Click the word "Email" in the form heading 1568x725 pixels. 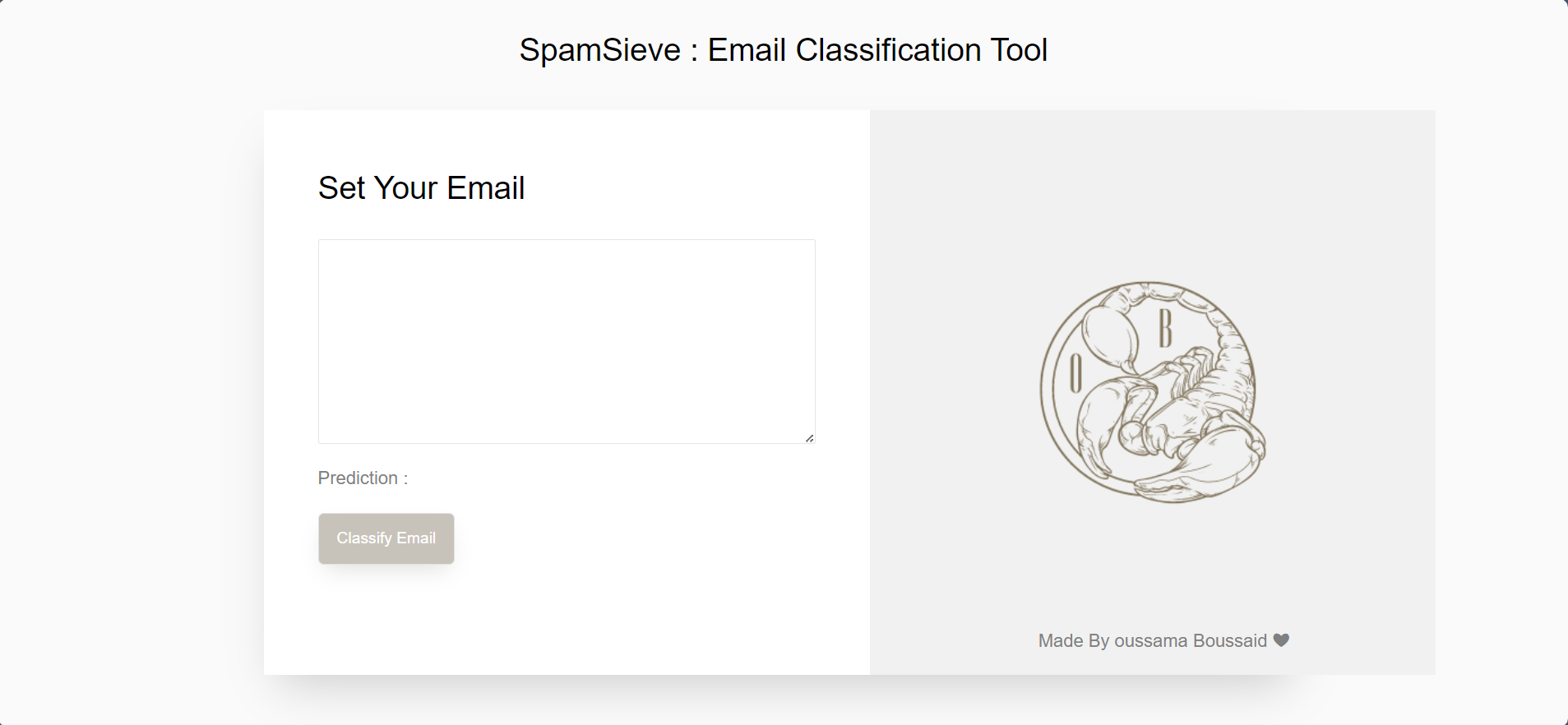tap(485, 188)
